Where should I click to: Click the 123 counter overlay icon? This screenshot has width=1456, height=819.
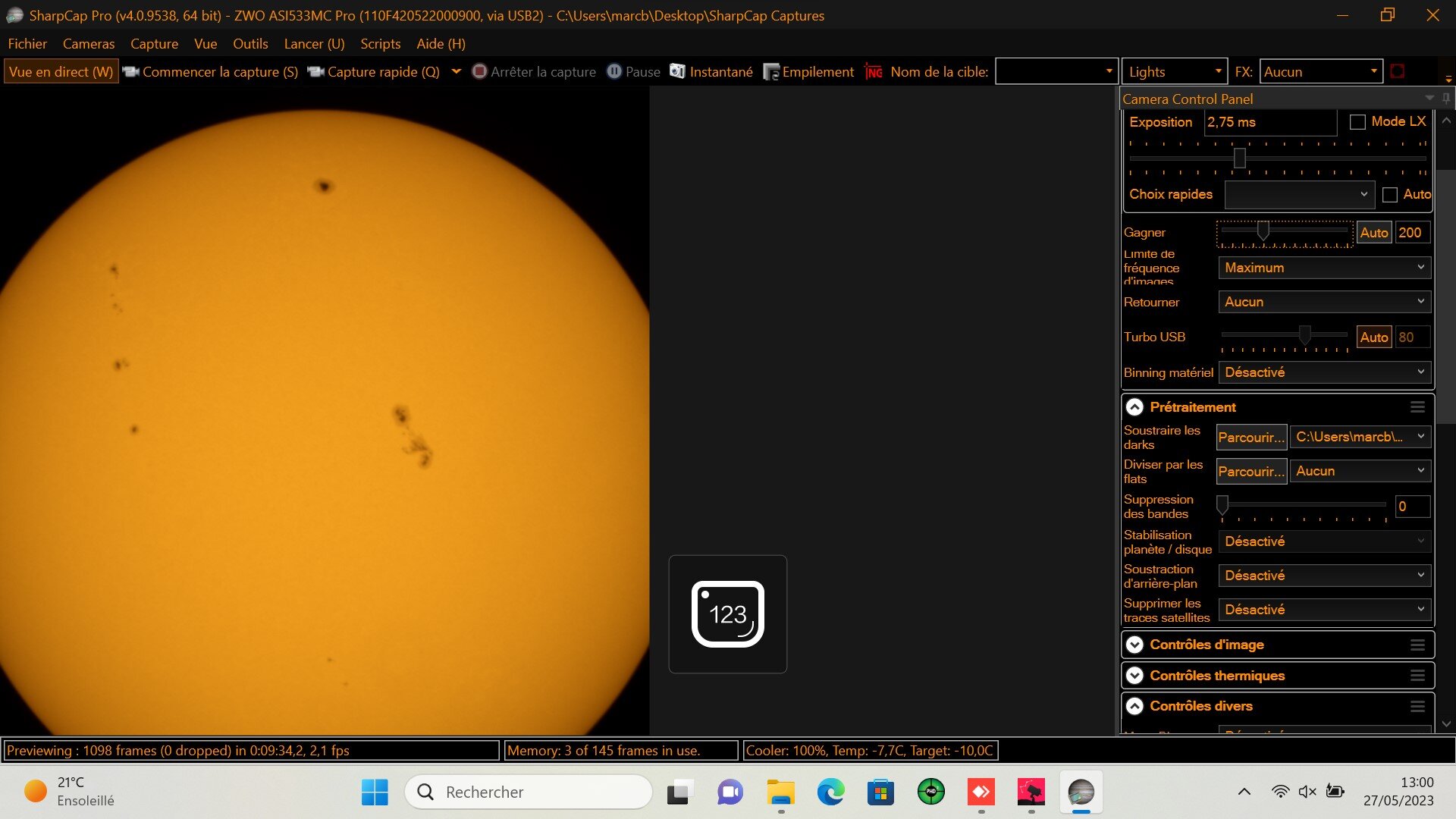728,614
